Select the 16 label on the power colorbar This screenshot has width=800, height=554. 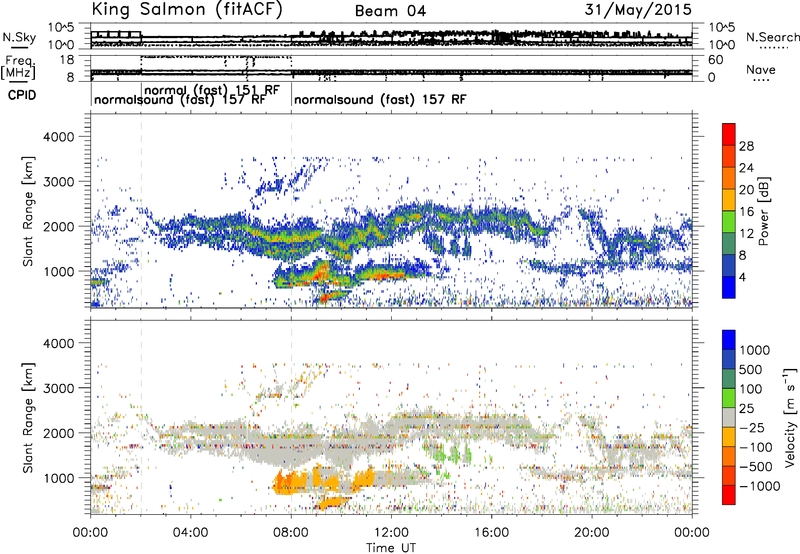(746, 212)
